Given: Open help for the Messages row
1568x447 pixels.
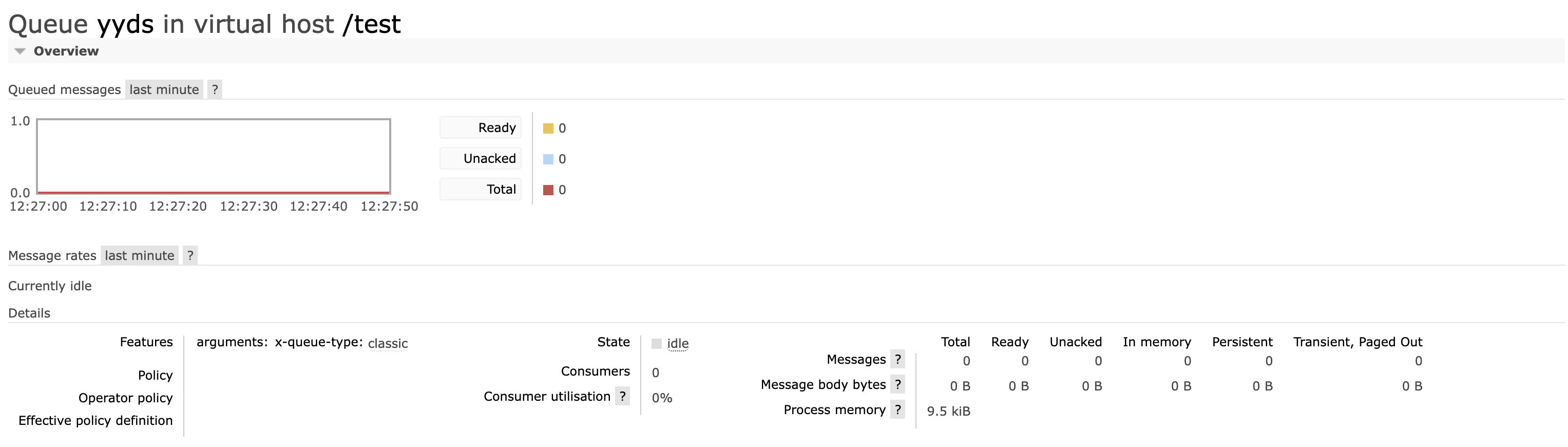Looking at the screenshot, I should pos(897,359).
